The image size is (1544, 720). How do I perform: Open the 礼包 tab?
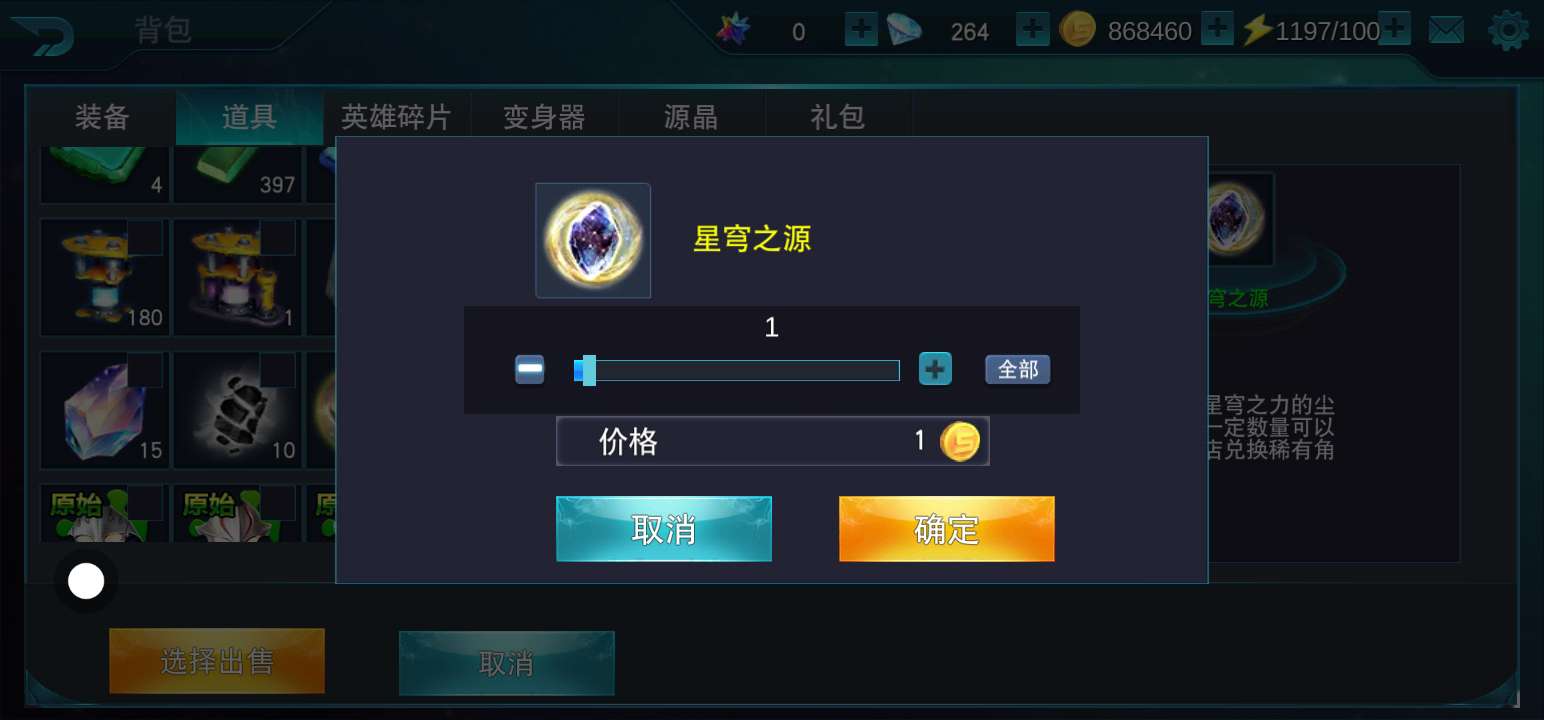click(x=838, y=117)
